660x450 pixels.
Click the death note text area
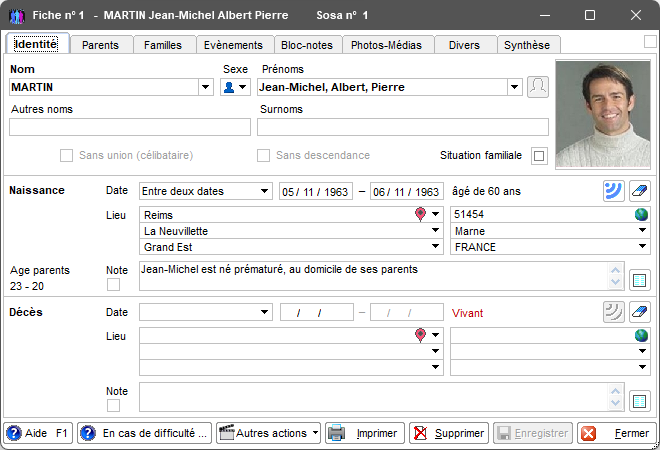pyautogui.click(x=374, y=397)
